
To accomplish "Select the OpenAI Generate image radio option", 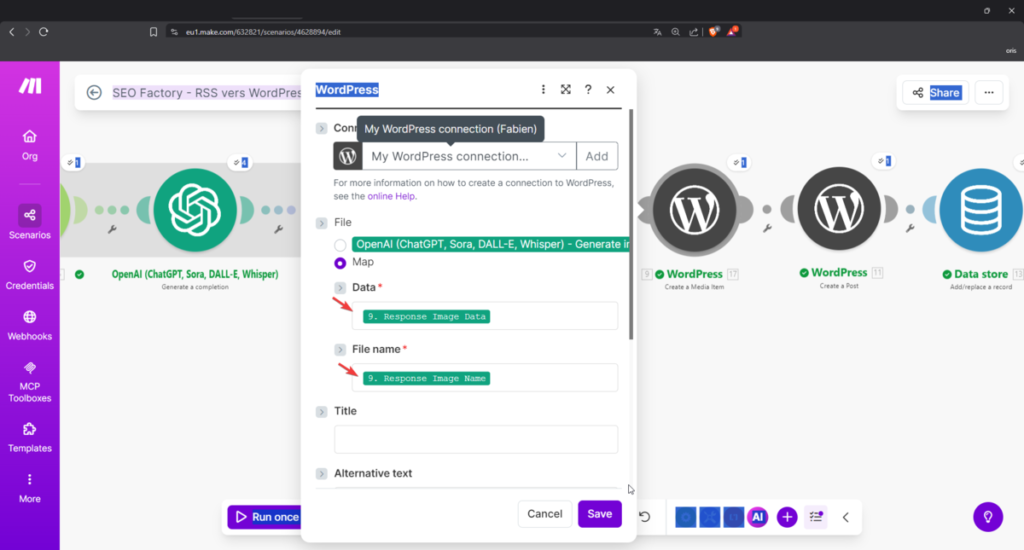I will [341, 245].
